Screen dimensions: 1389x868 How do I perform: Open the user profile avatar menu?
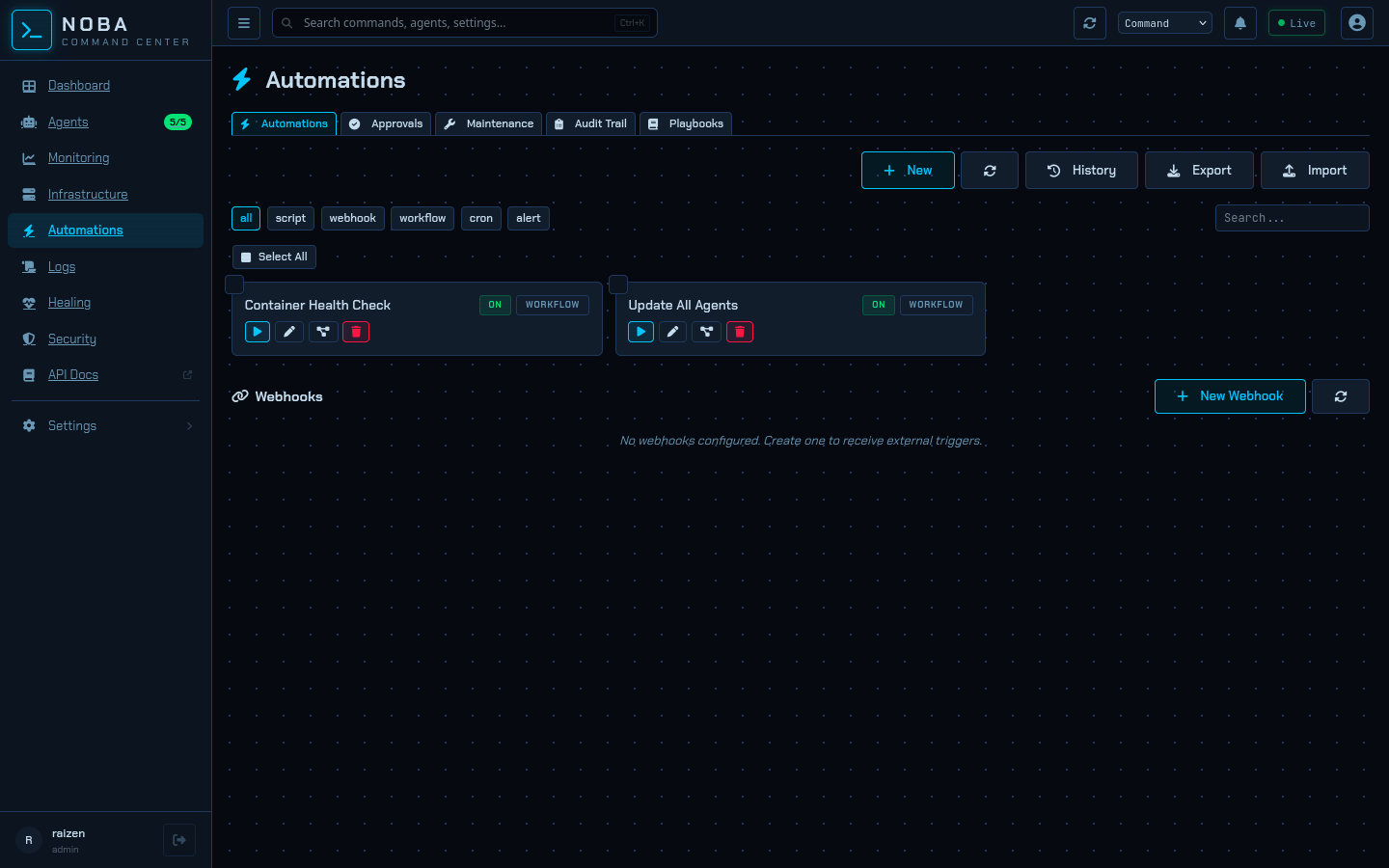1356,22
